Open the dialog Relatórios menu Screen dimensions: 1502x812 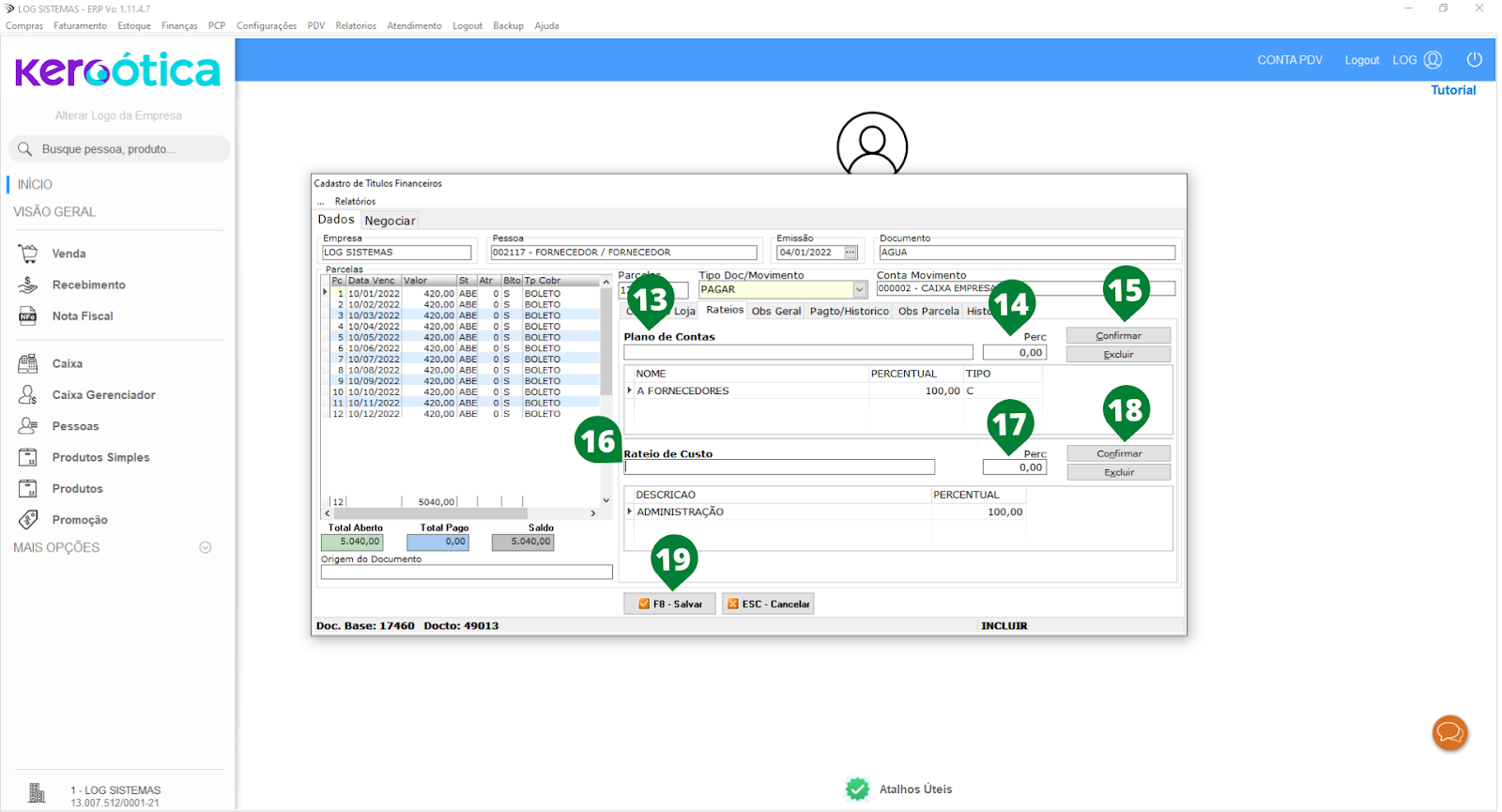[x=355, y=201]
